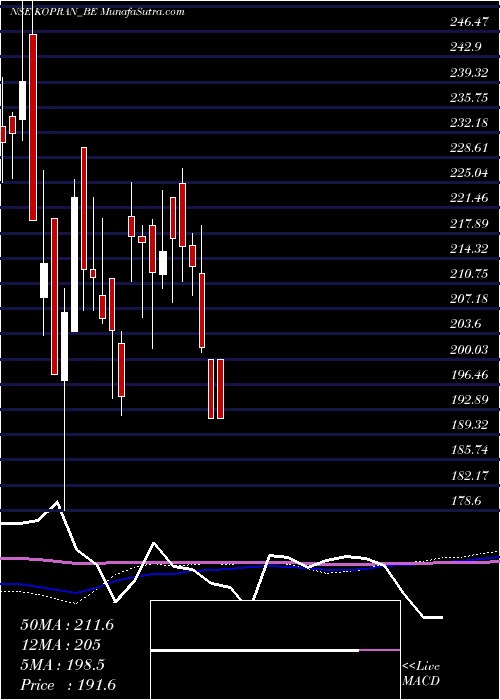The width and height of the screenshot is (500, 700).
Task: Click the 178.6 price axis label
Action: coord(465,501)
